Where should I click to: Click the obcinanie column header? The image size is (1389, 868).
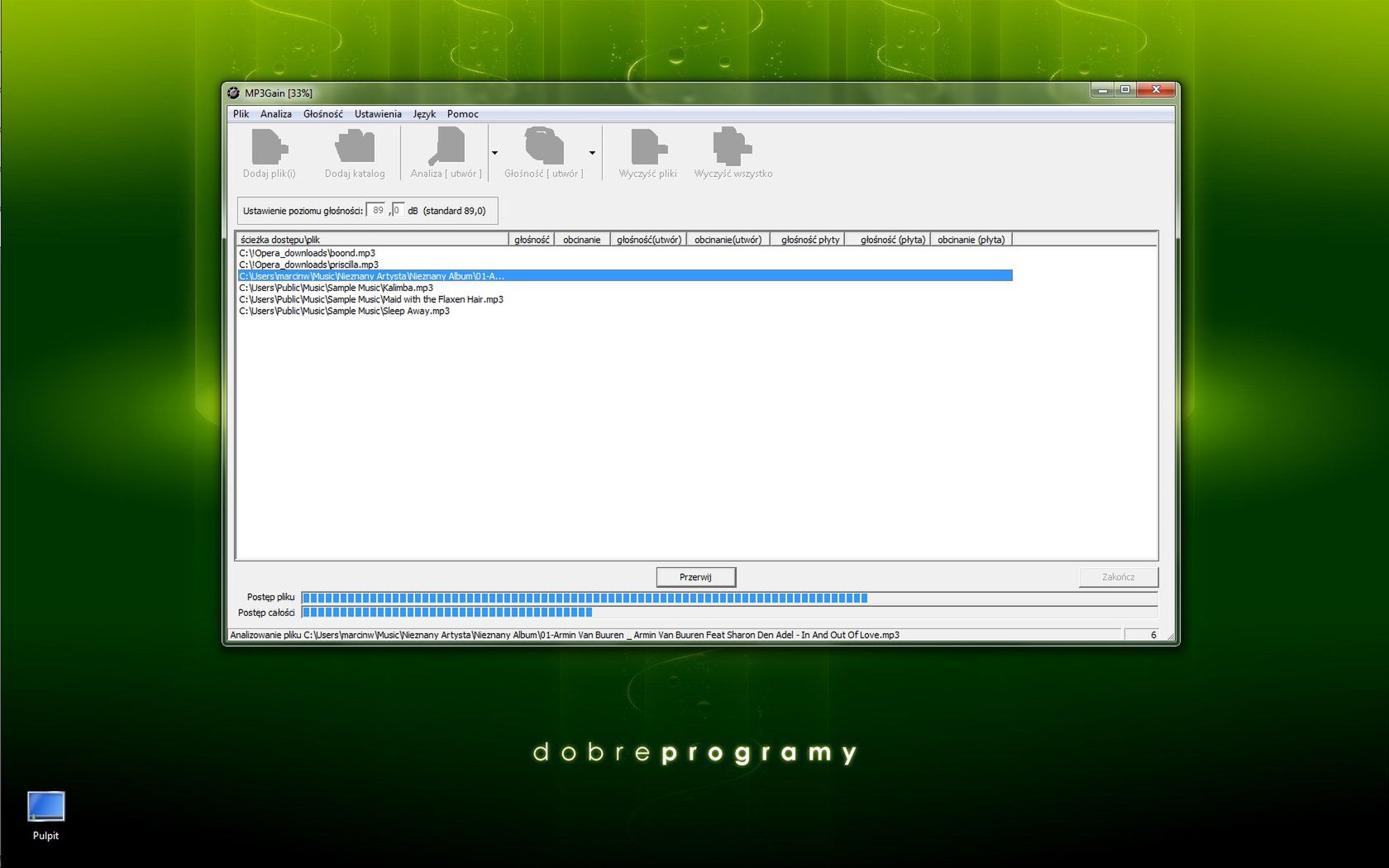(x=582, y=240)
